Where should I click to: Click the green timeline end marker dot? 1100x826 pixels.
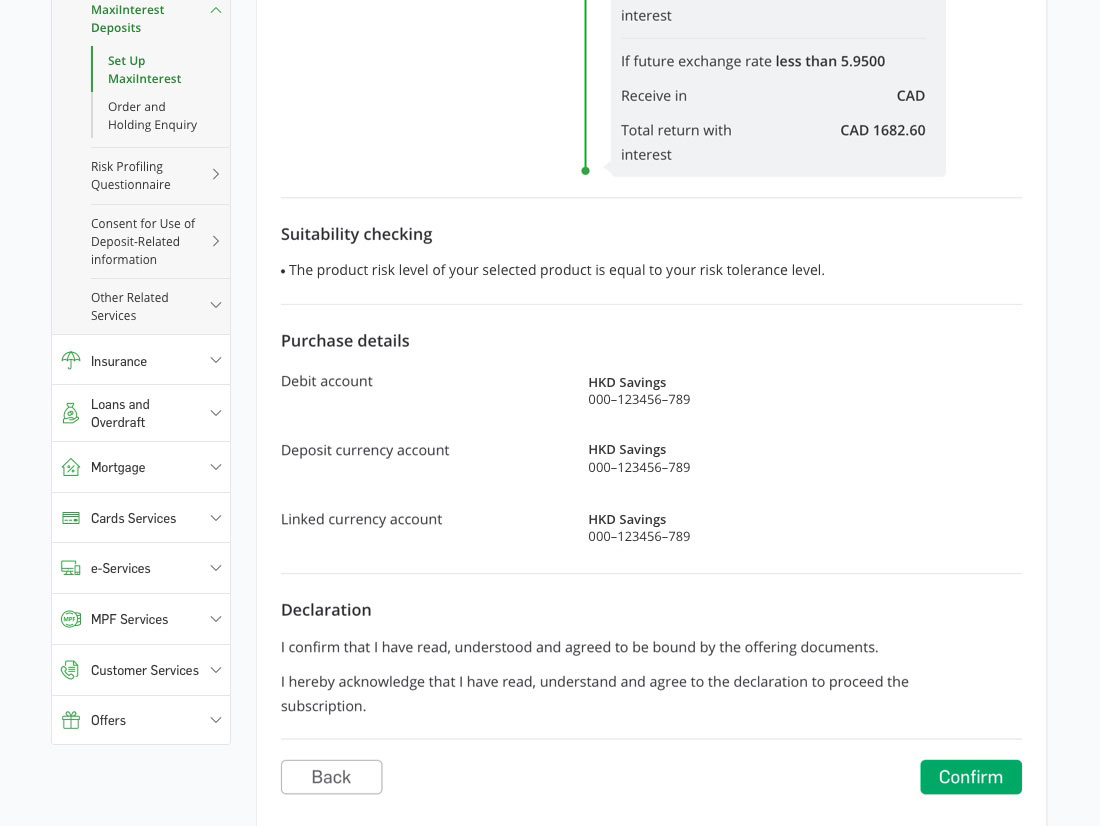pos(586,171)
